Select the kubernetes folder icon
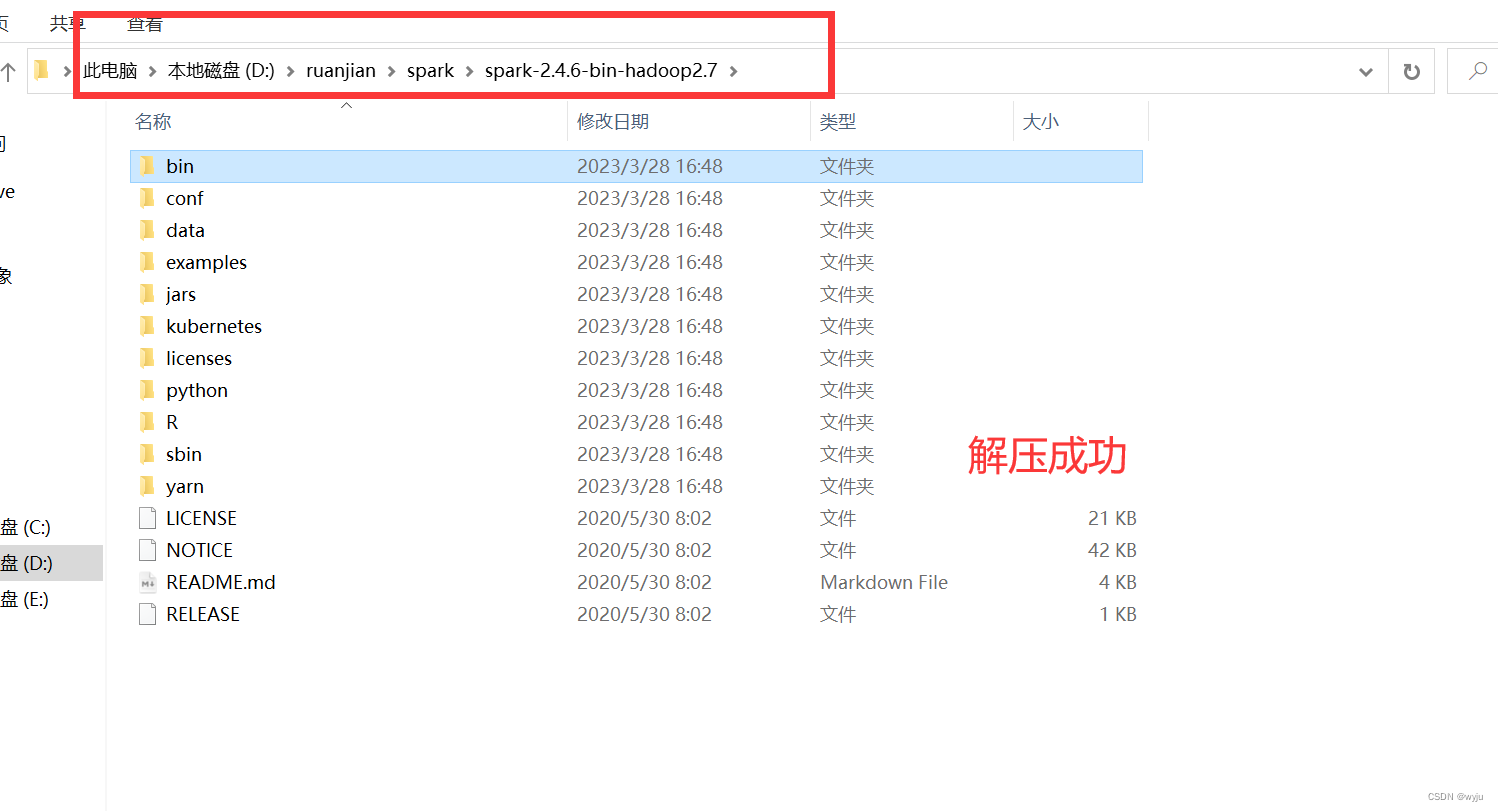 tap(147, 326)
